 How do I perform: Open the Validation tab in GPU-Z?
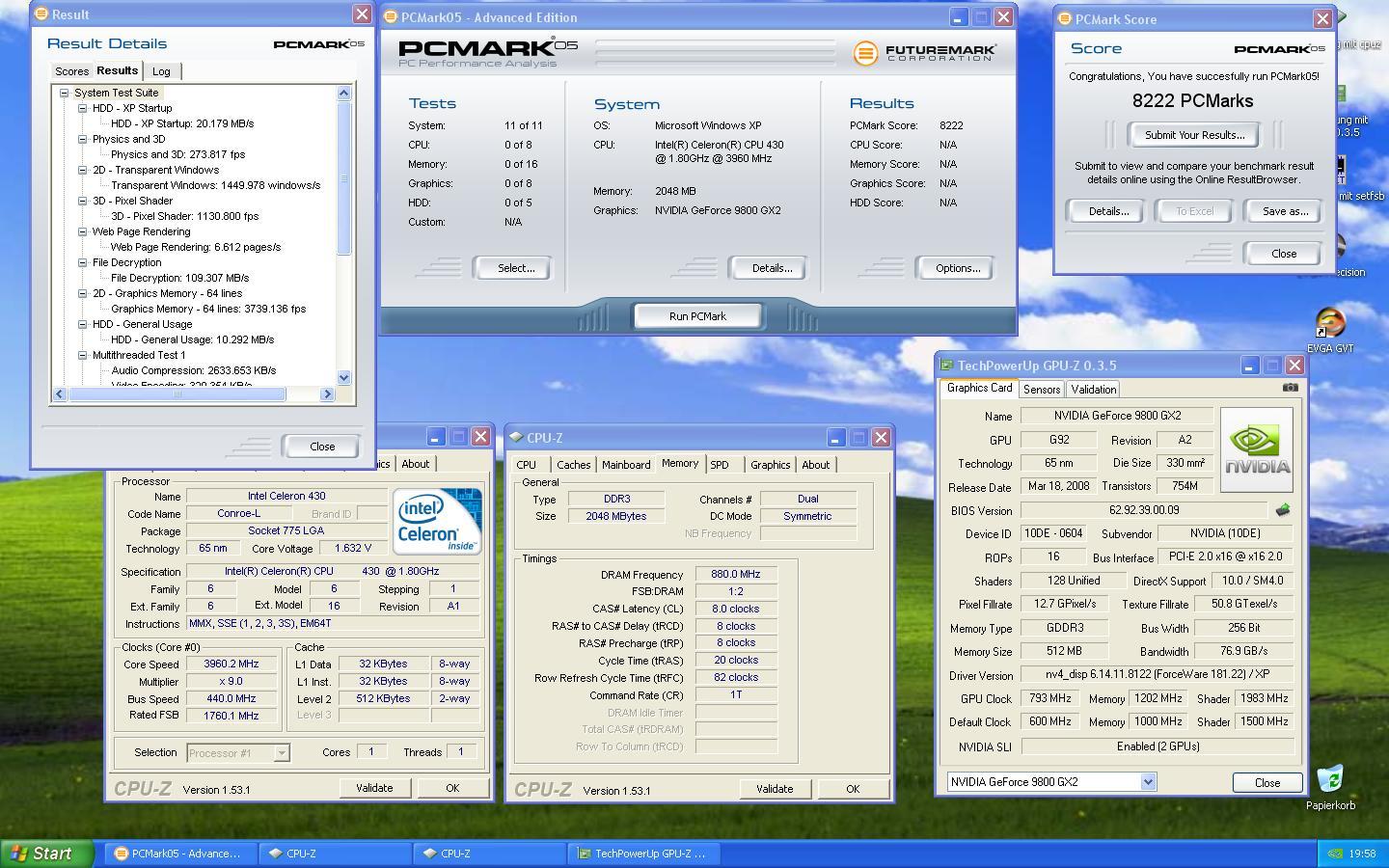(1093, 390)
